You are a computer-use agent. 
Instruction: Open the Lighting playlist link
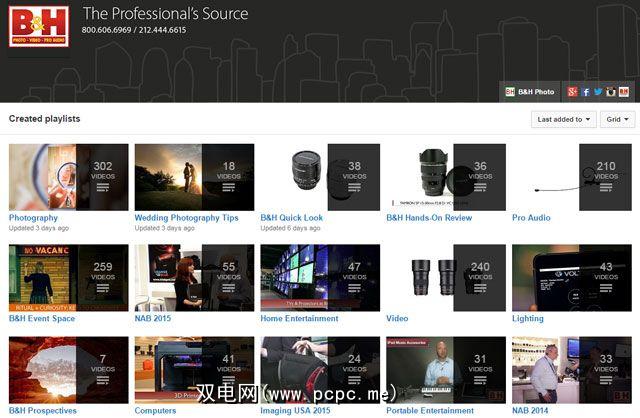[528, 318]
